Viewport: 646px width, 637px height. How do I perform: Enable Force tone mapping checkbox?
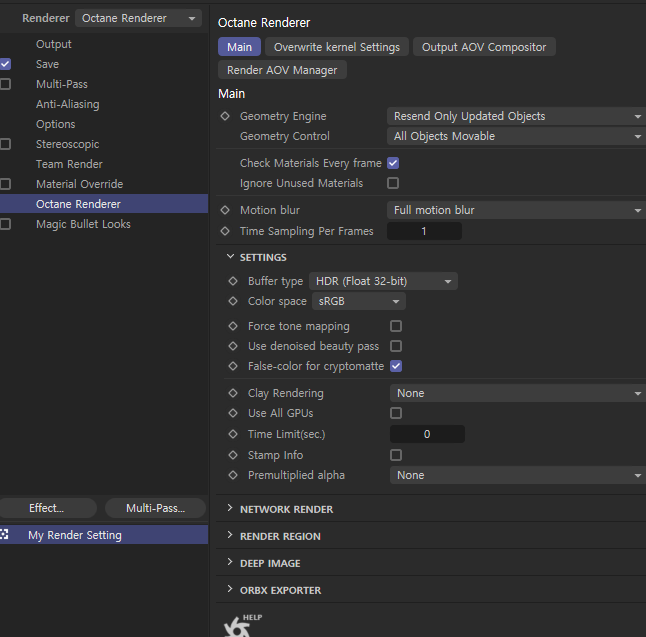pyautogui.click(x=396, y=326)
